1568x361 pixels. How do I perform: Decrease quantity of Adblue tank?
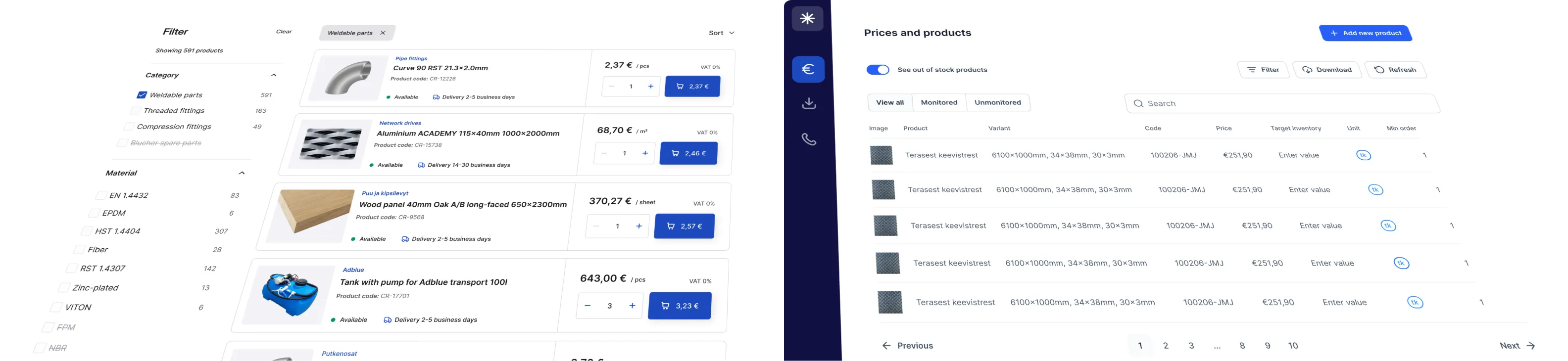(x=588, y=306)
